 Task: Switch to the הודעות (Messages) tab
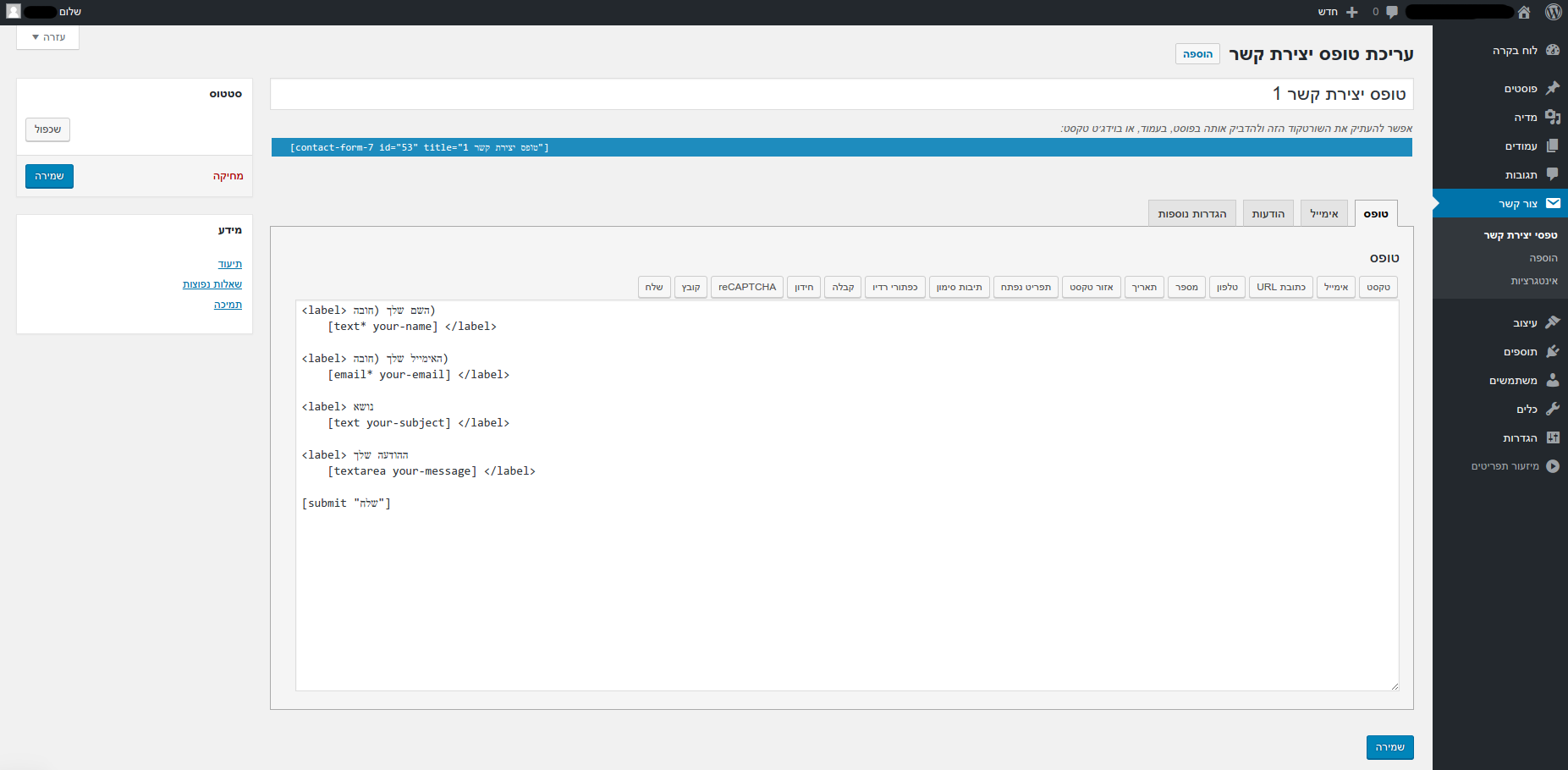(x=1268, y=214)
